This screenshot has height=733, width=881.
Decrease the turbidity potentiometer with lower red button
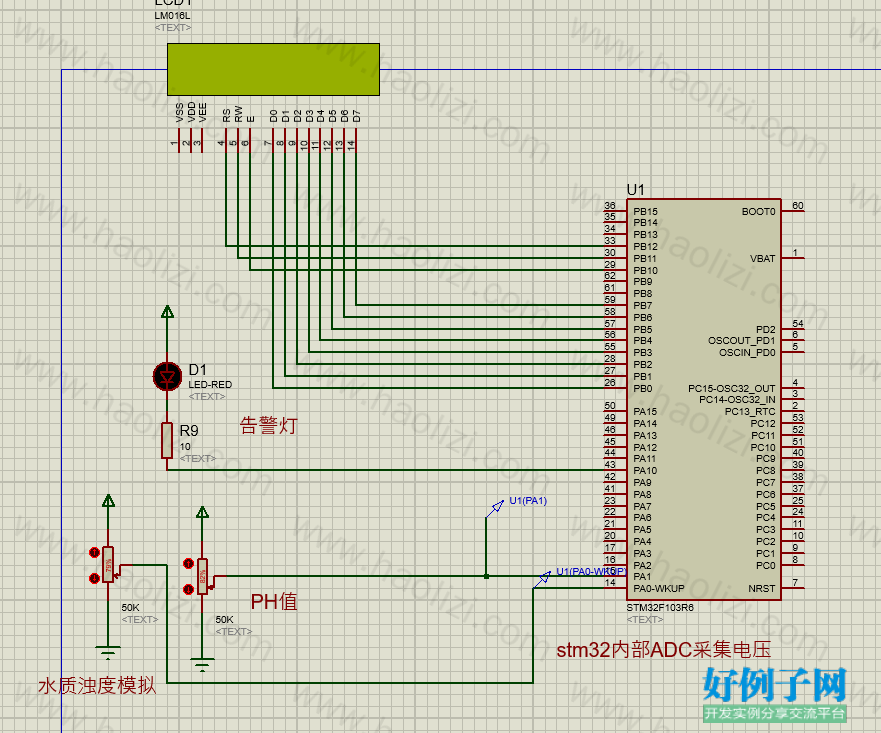click(x=94, y=578)
